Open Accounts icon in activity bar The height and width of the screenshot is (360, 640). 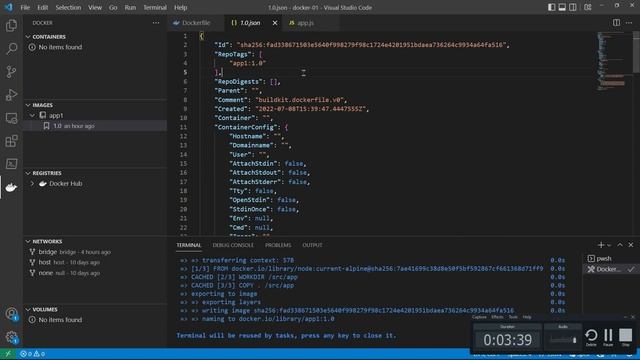11,313
